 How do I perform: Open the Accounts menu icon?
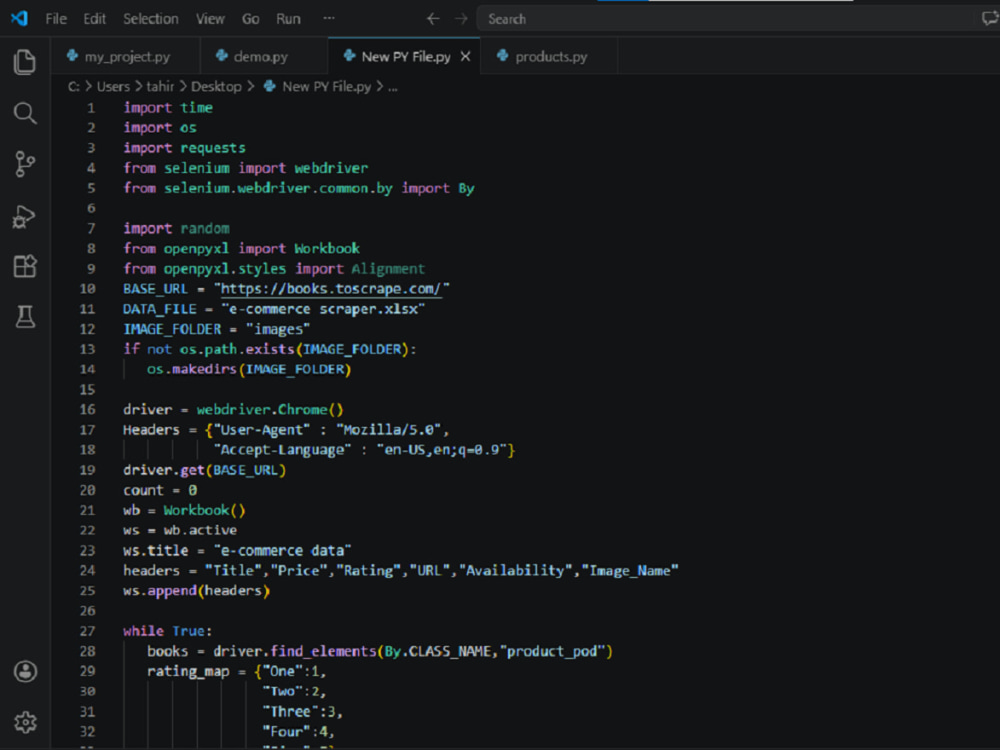tap(26, 672)
